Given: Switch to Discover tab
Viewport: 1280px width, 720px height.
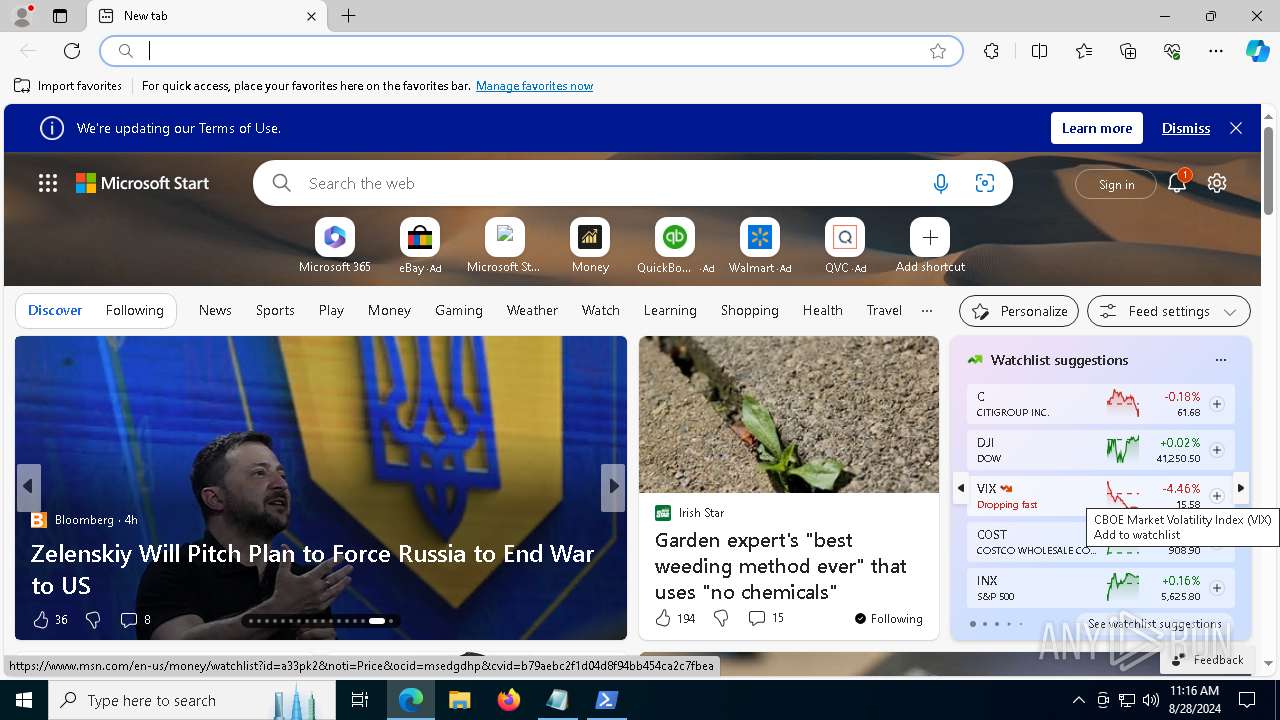Looking at the screenshot, I should click(x=55, y=310).
